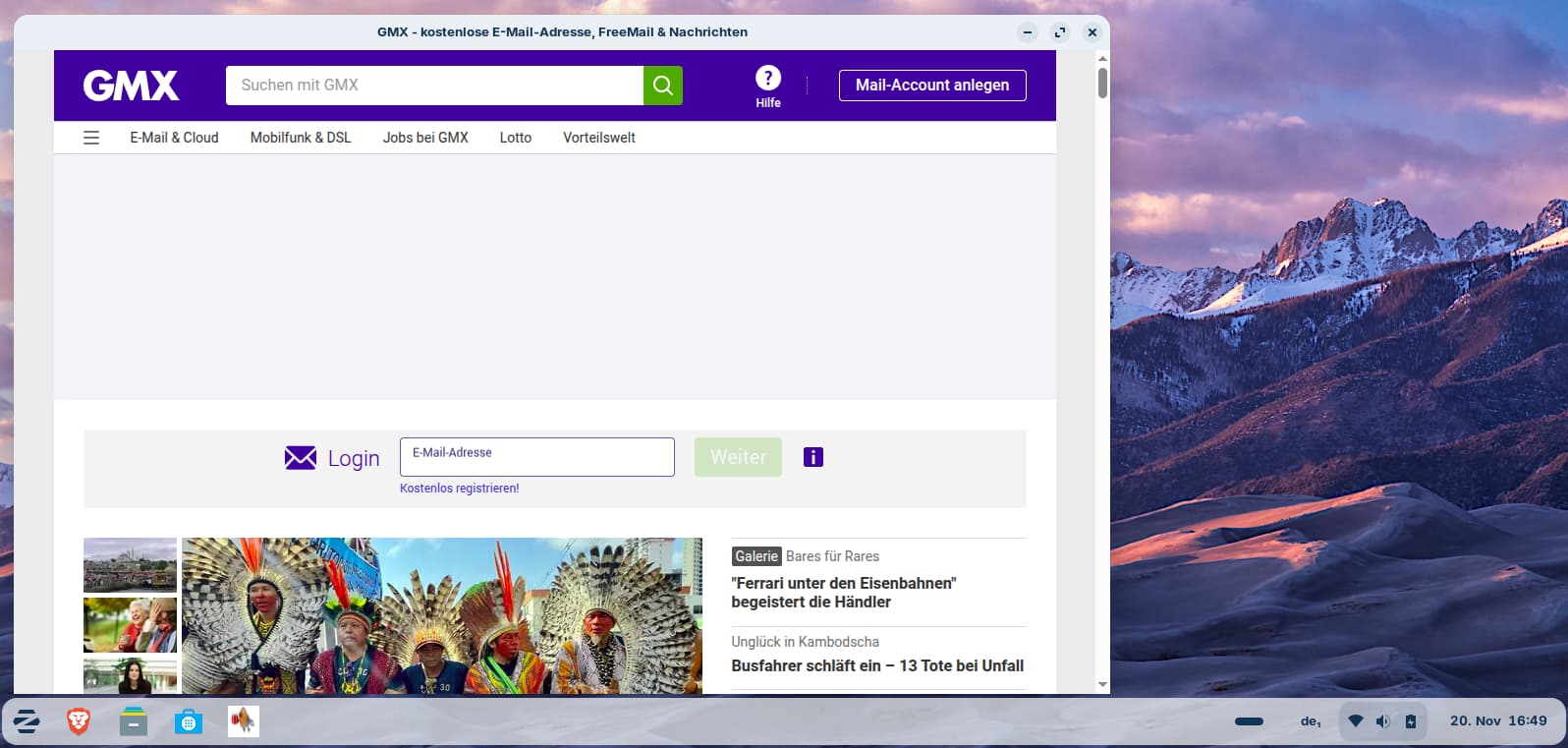The image size is (1568, 748).
Task: Open the Hilfe question mark icon
Action: tap(767, 78)
